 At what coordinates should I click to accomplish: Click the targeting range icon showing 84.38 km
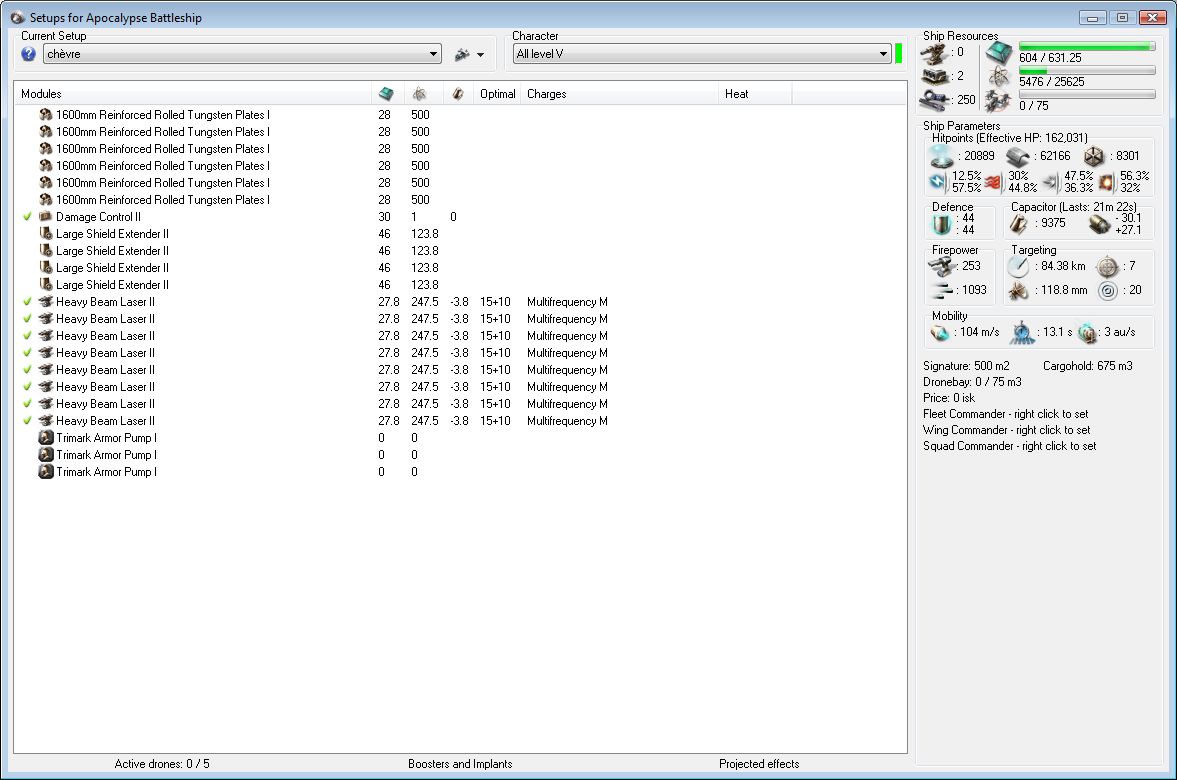(x=1018, y=267)
